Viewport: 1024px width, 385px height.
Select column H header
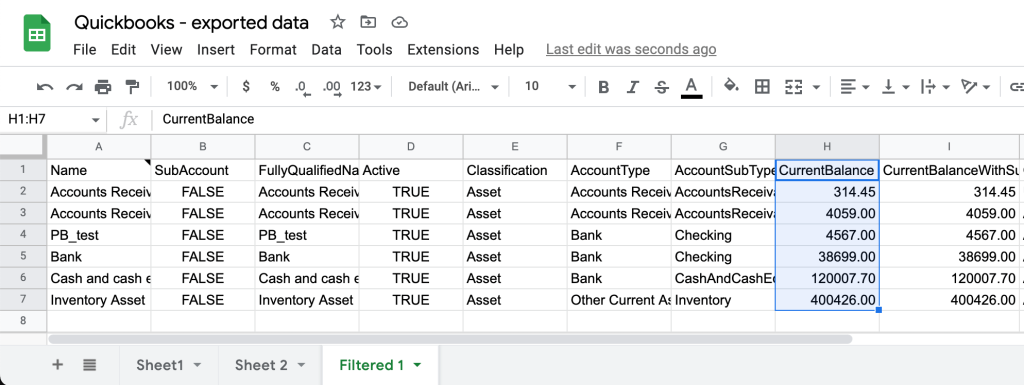827,147
